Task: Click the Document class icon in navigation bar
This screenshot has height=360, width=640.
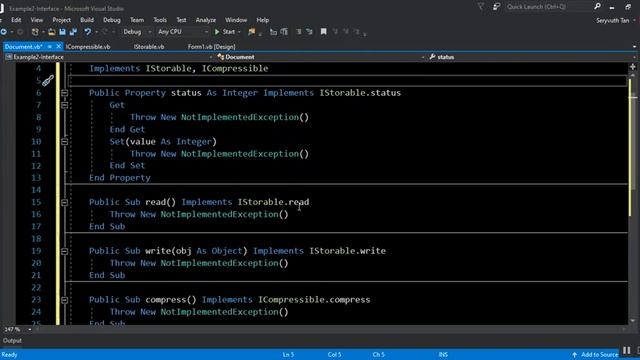Action: [220, 57]
